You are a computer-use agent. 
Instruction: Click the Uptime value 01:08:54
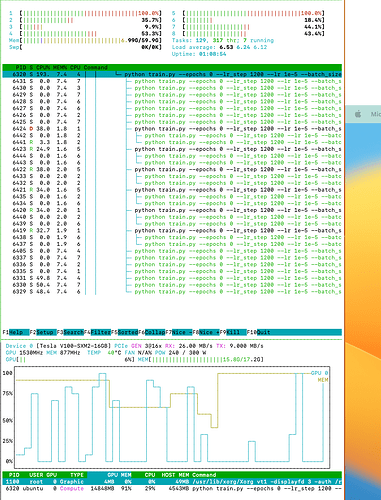pyautogui.click(x=212, y=54)
